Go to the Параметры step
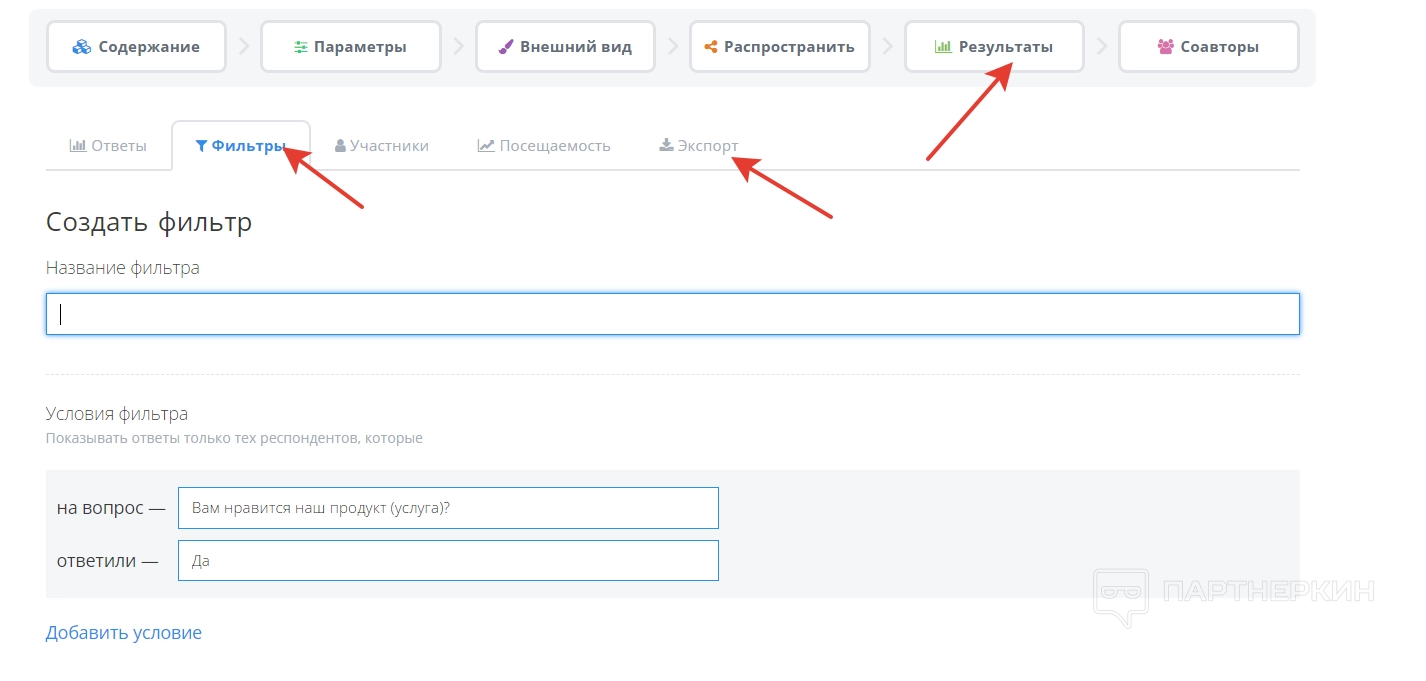 coord(350,47)
